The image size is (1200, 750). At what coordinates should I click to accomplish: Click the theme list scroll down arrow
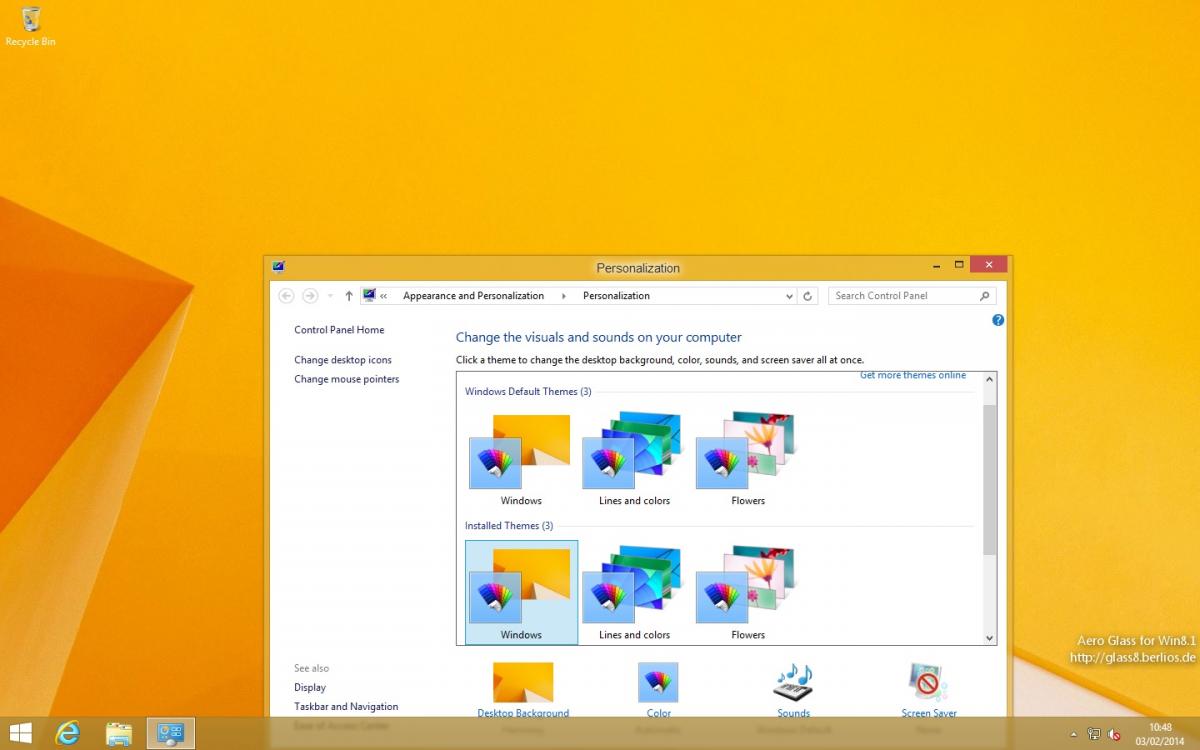tap(990, 637)
